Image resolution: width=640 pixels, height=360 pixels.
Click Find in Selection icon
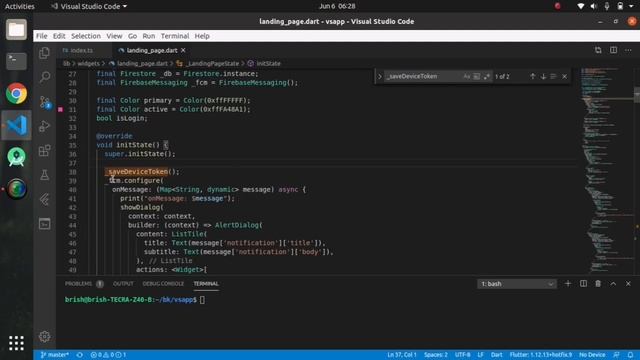553,76
